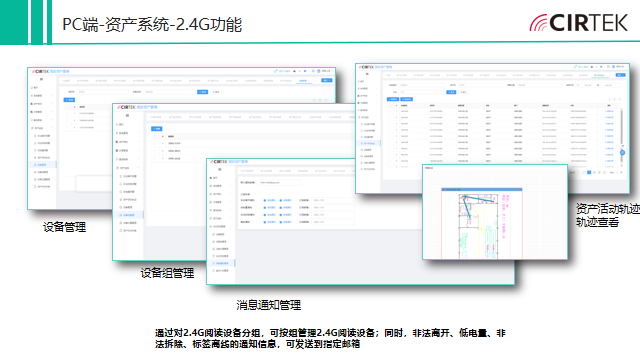Image resolution: width=640 pixels, height=360 pixels.
Task: Select the active underlined tab in 设备管理 window
Action: click(303, 81)
